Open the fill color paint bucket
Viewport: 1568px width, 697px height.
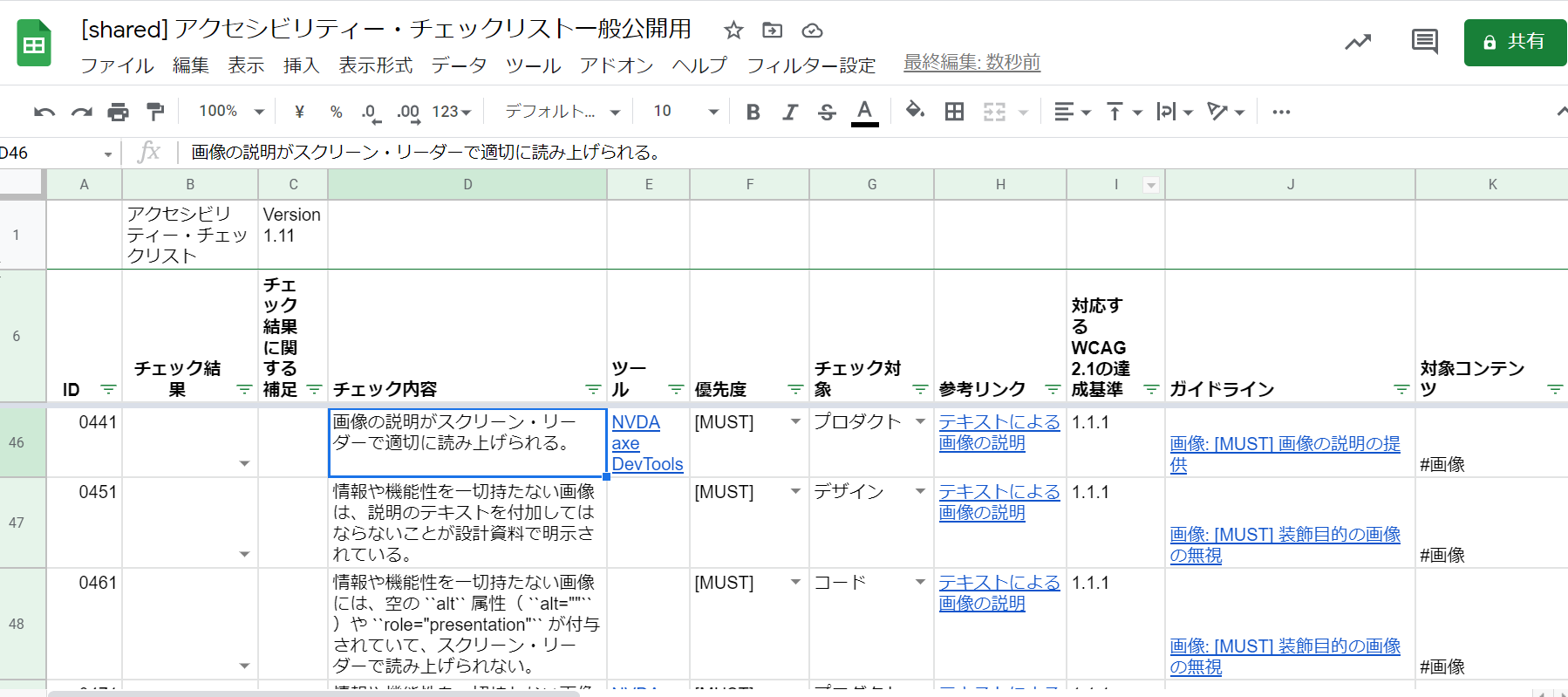(914, 111)
